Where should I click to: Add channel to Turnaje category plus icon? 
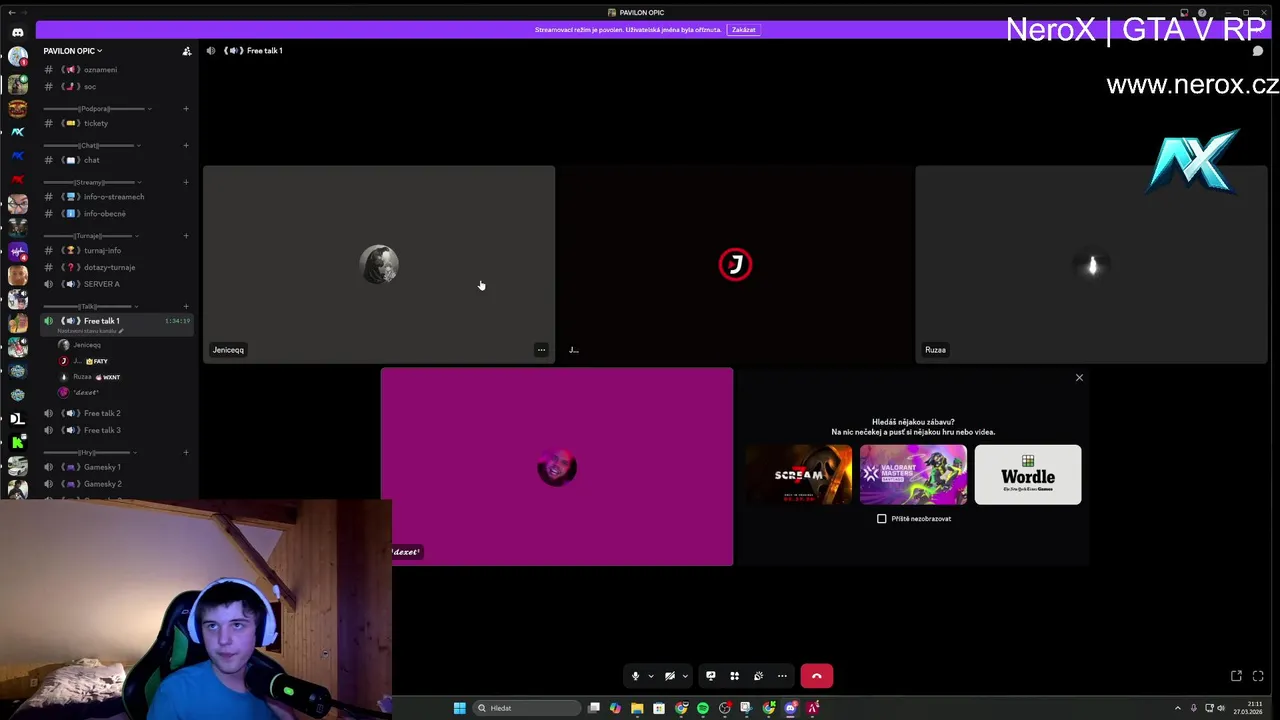(186, 236)
